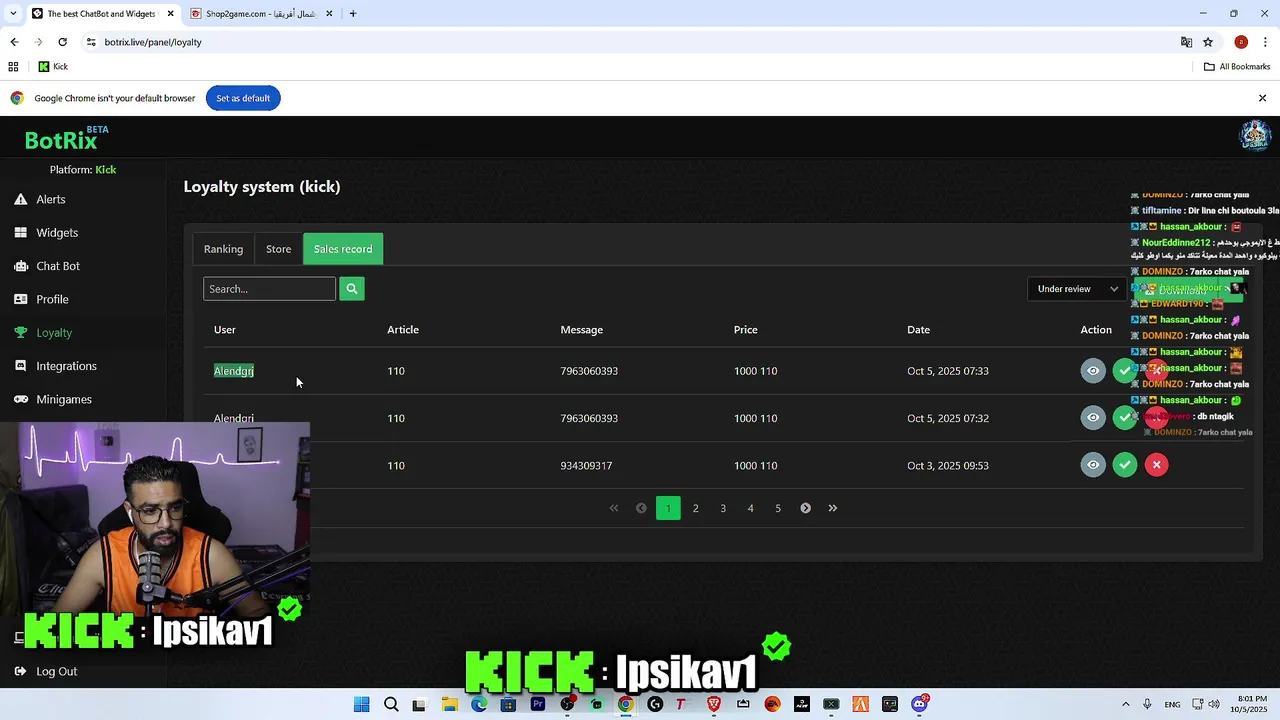Image resolution: width=1280 pixels, height=720 pixels.
Task: View details of the 07:32 sale
Action: [1093, 417]
